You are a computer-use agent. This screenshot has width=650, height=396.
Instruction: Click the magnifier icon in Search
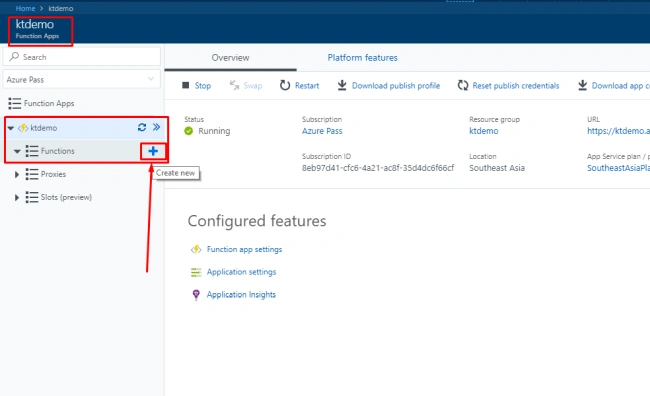coord(14,56)
